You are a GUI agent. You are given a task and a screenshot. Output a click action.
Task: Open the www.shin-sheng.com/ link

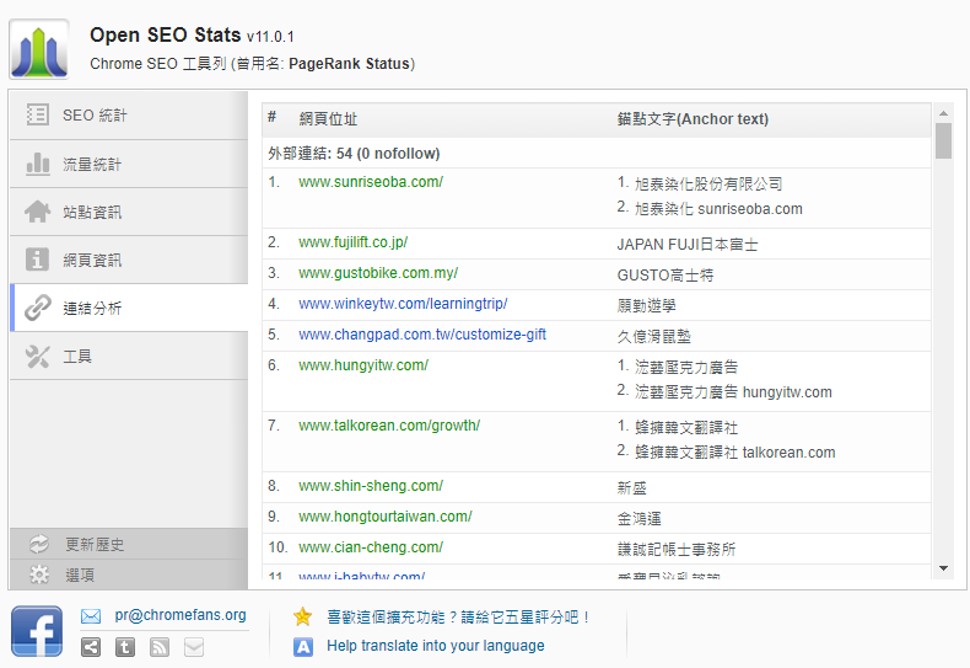(x=371, y=486)
